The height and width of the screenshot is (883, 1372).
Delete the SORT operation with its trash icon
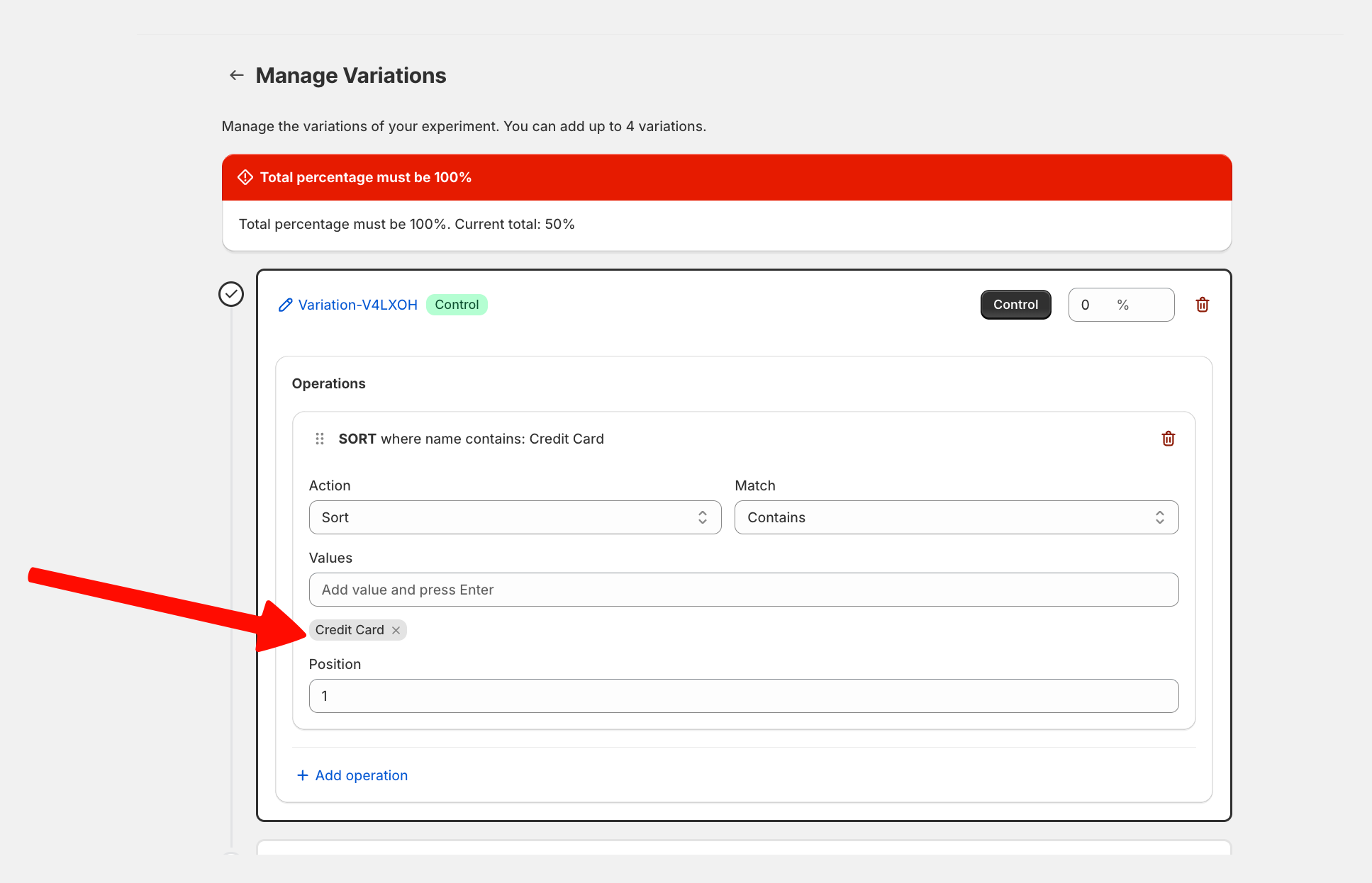(x=1168, y=439)
